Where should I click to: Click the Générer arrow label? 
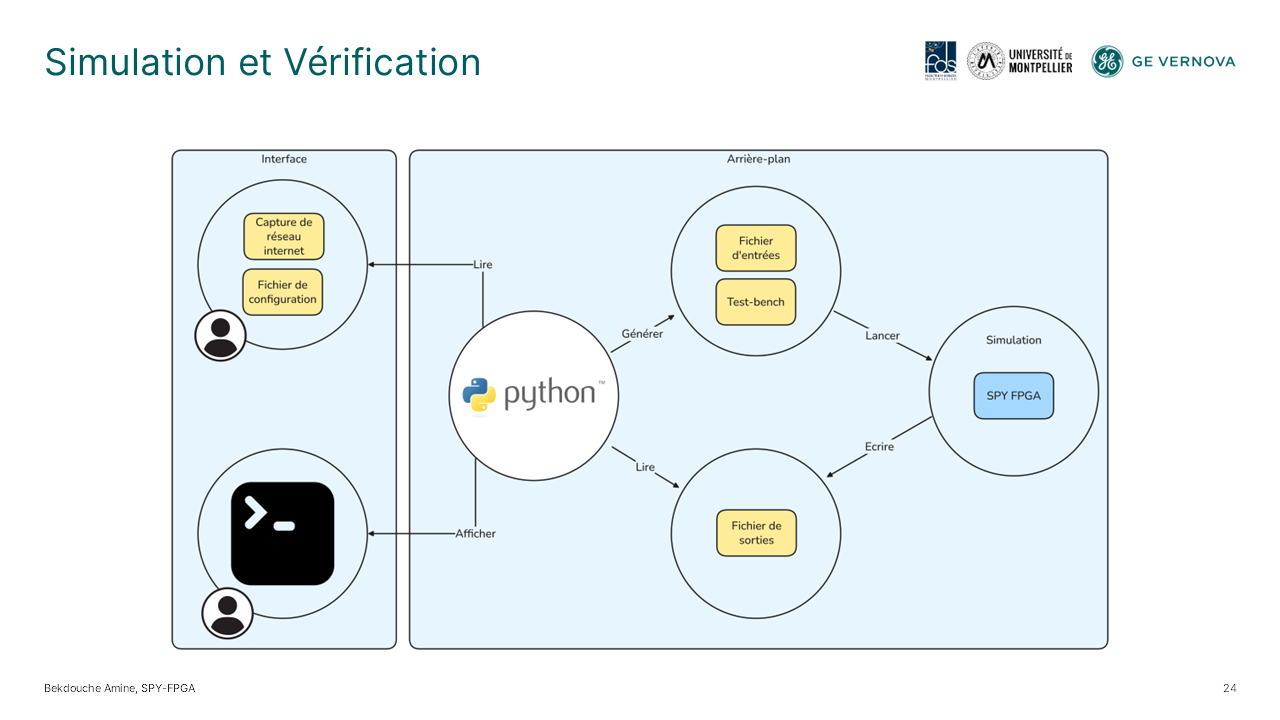pyautogui.click(x=642, y=334)
